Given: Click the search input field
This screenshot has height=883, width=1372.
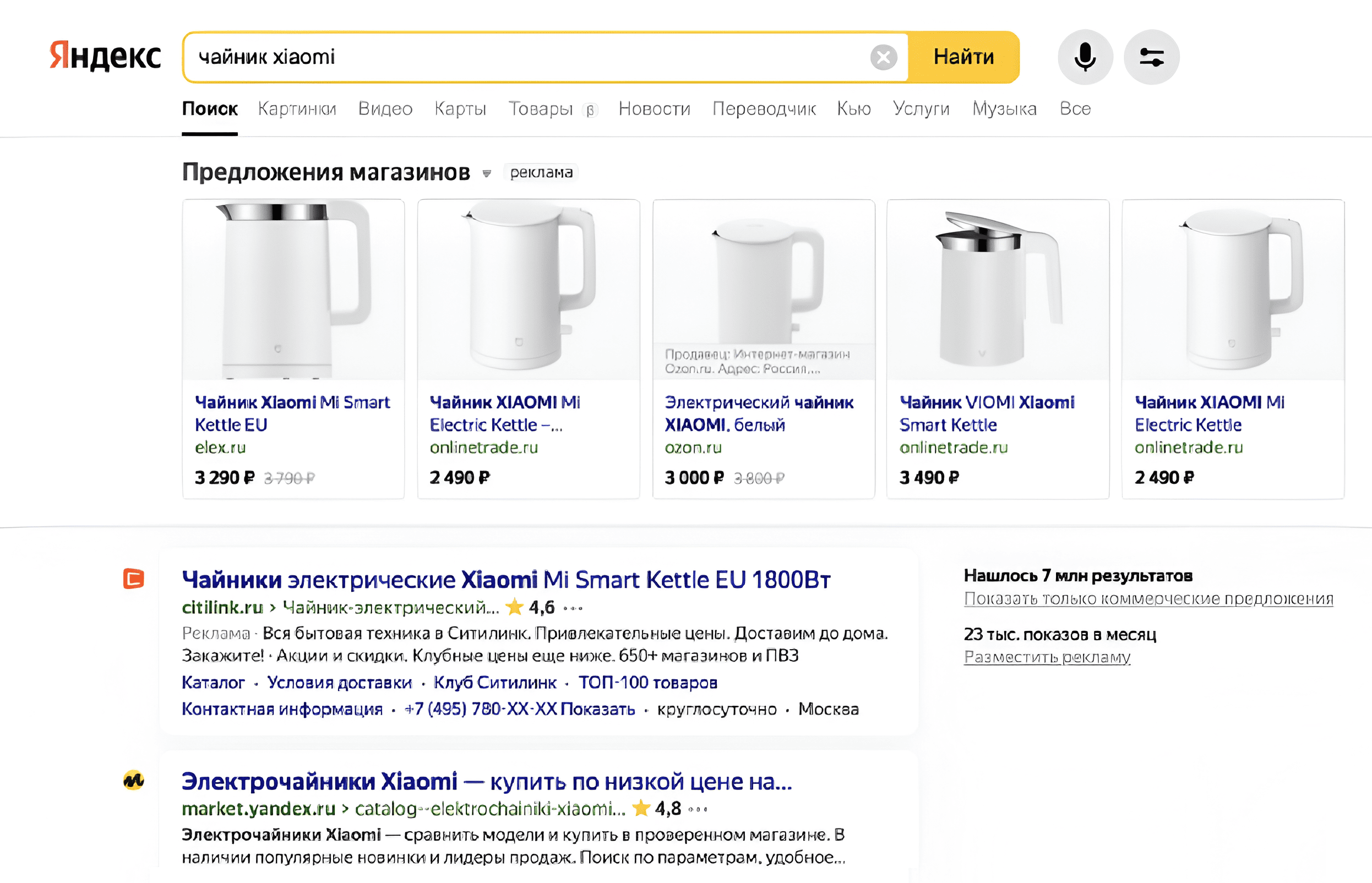Looking at the screenshot, I should pos(527,57).
